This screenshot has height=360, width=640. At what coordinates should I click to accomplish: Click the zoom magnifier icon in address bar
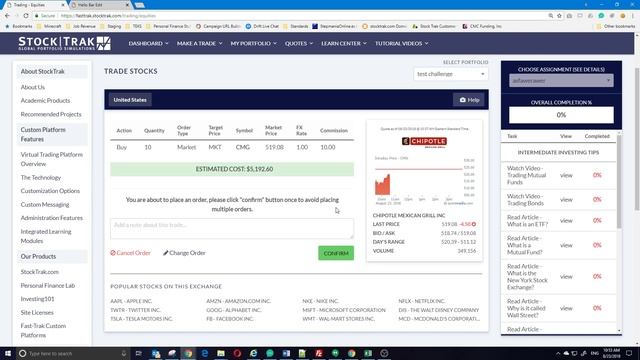(551, 16)
